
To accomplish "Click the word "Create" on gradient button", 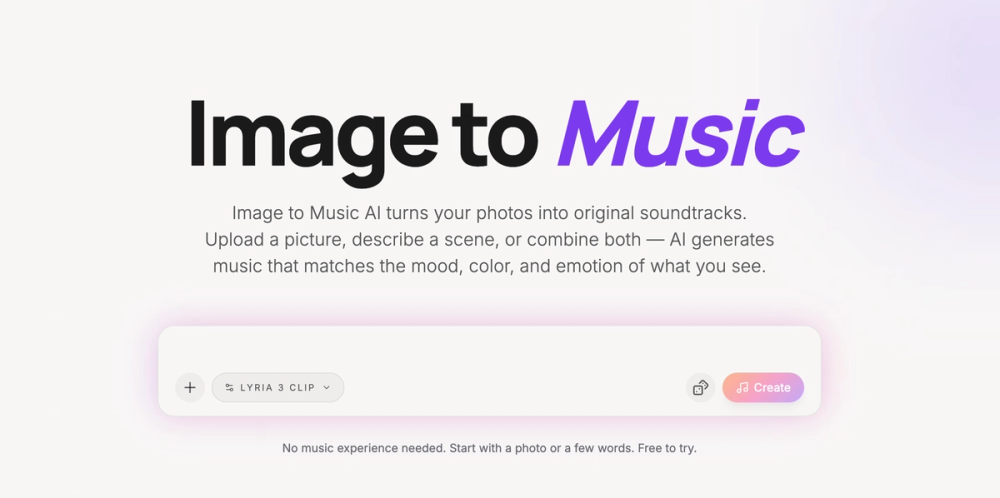I will point(772,388).
